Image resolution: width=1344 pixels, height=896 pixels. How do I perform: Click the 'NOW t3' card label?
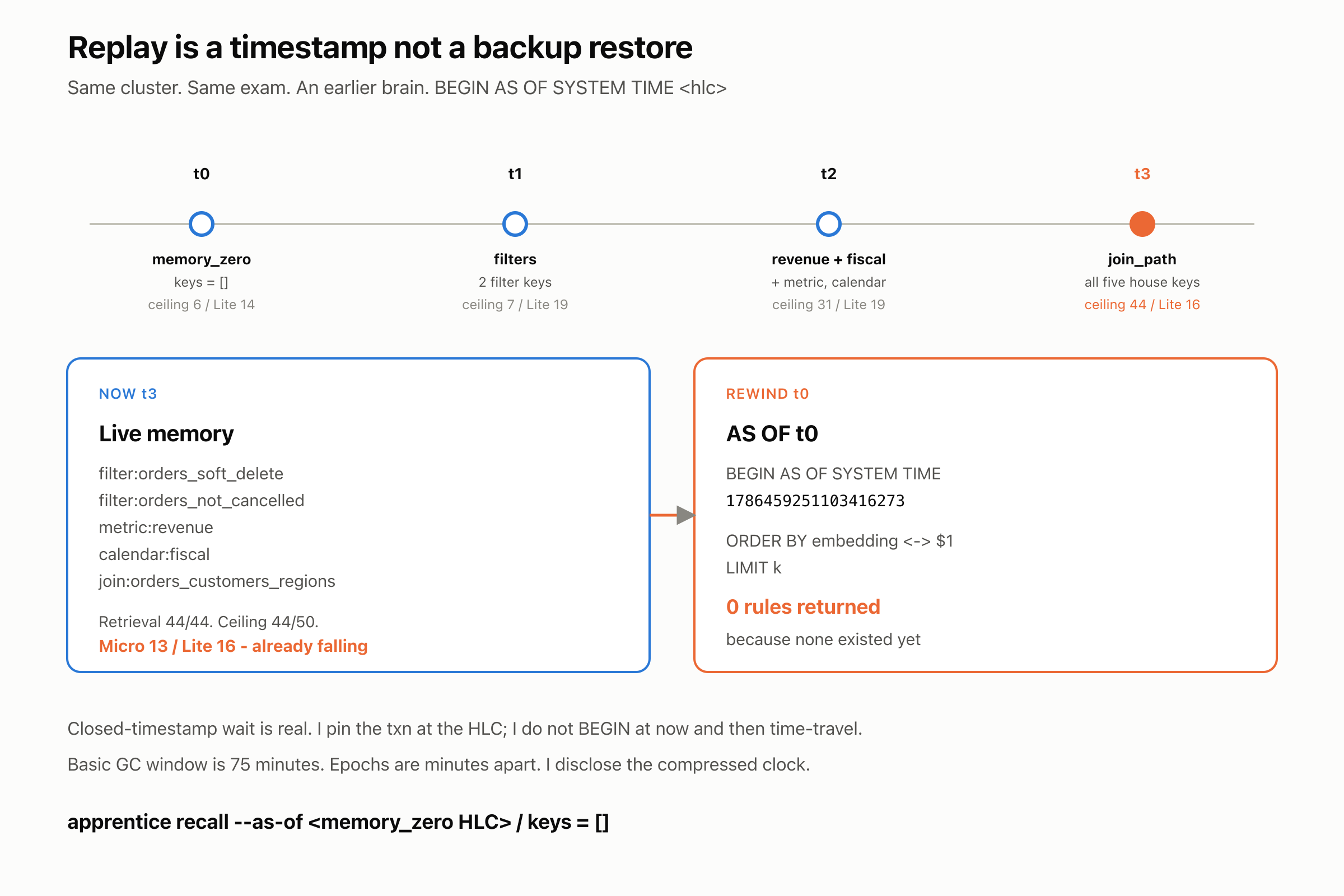128,394
